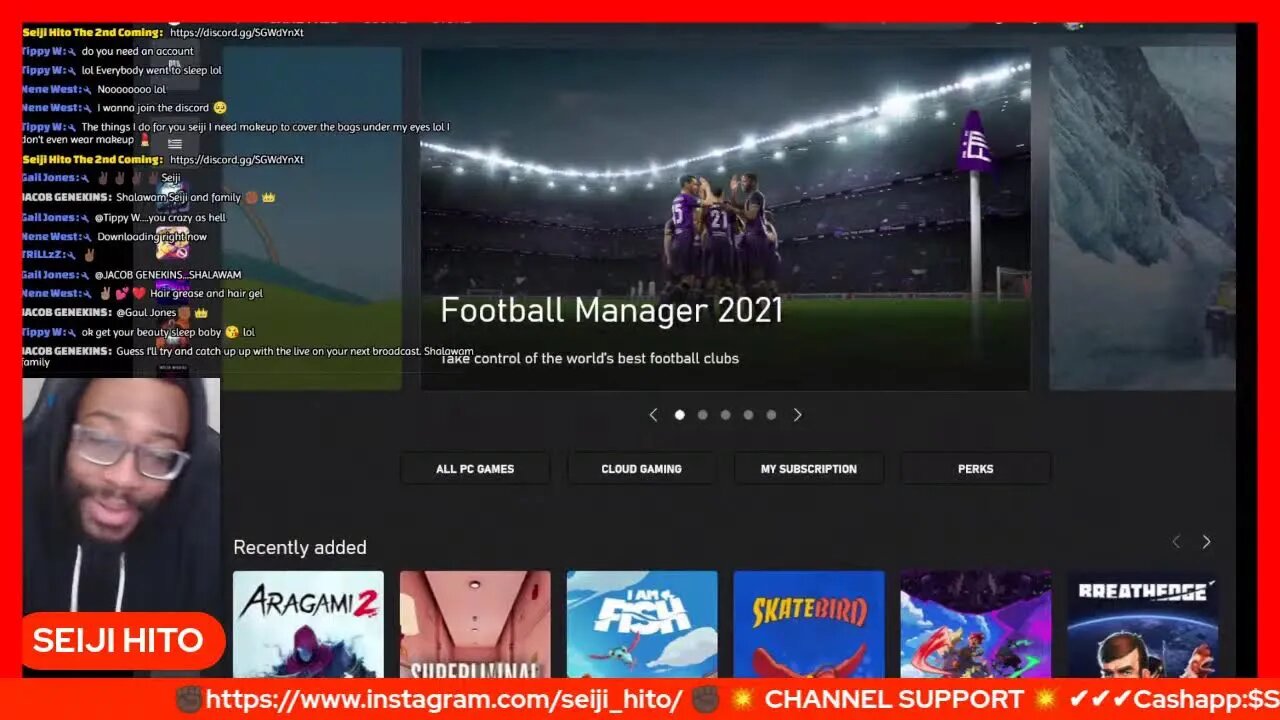
Task: Open the Football Manager 2021 featured banner
Action: (725, 220)
